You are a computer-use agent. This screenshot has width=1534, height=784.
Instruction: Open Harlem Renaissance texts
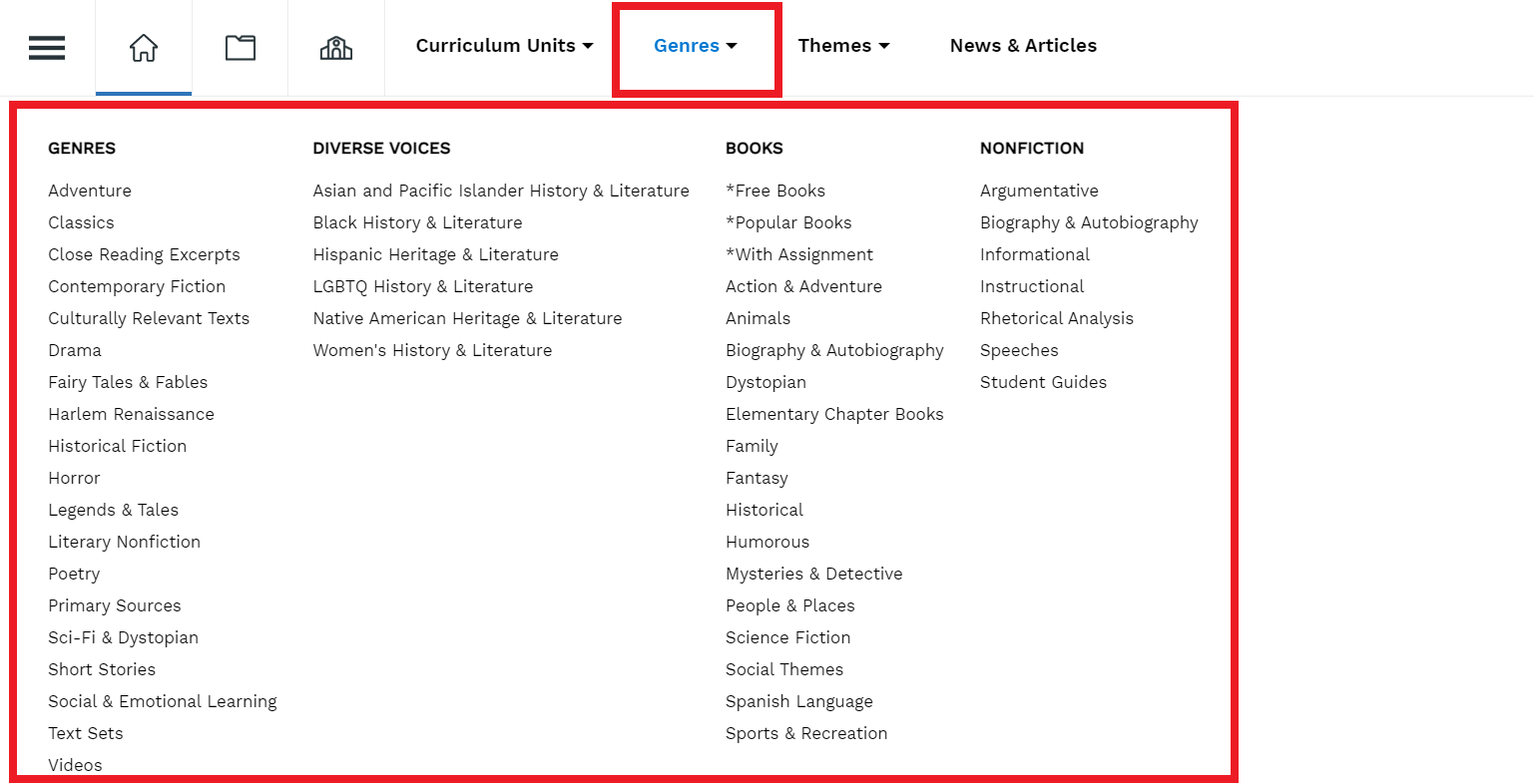[131, 414]
